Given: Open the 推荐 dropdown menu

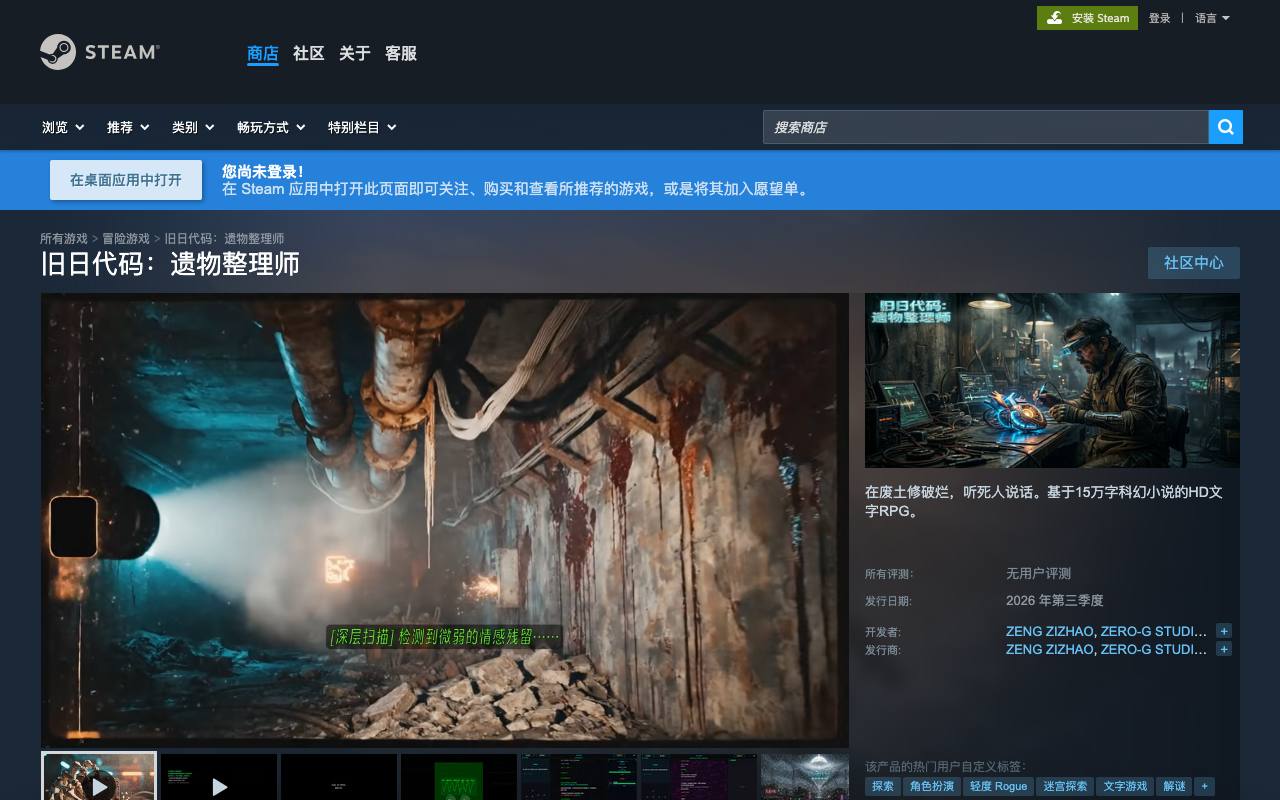Looking at the screenshot, I should coord(128,127).
